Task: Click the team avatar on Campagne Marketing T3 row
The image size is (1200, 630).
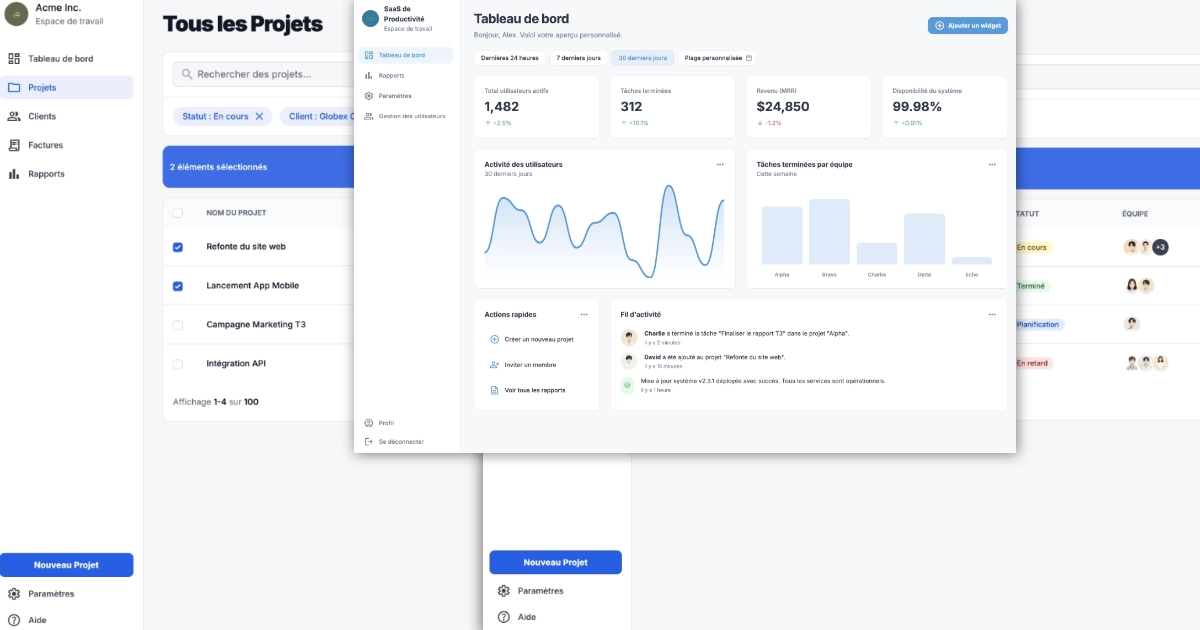Action: [x=1132, y=324]
